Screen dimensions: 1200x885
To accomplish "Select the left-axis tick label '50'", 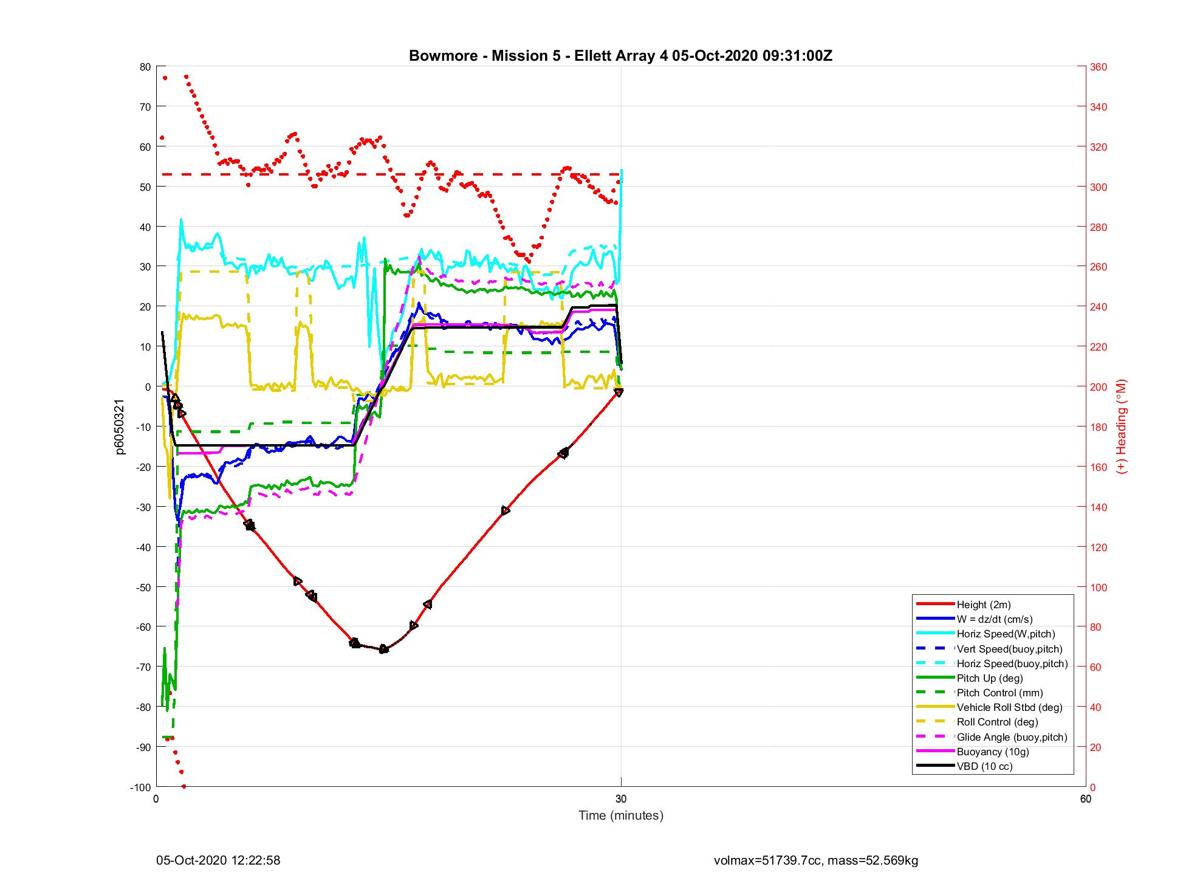I will click(x=146, y=187).
